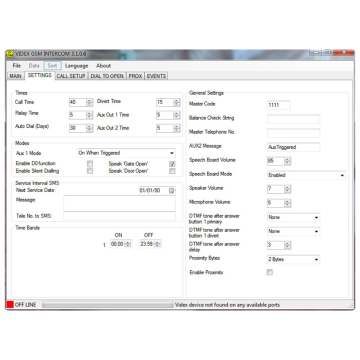Open the Sort menu
Image resolution: width=360 pixels, height=360 pixels.
coord(52,66)
